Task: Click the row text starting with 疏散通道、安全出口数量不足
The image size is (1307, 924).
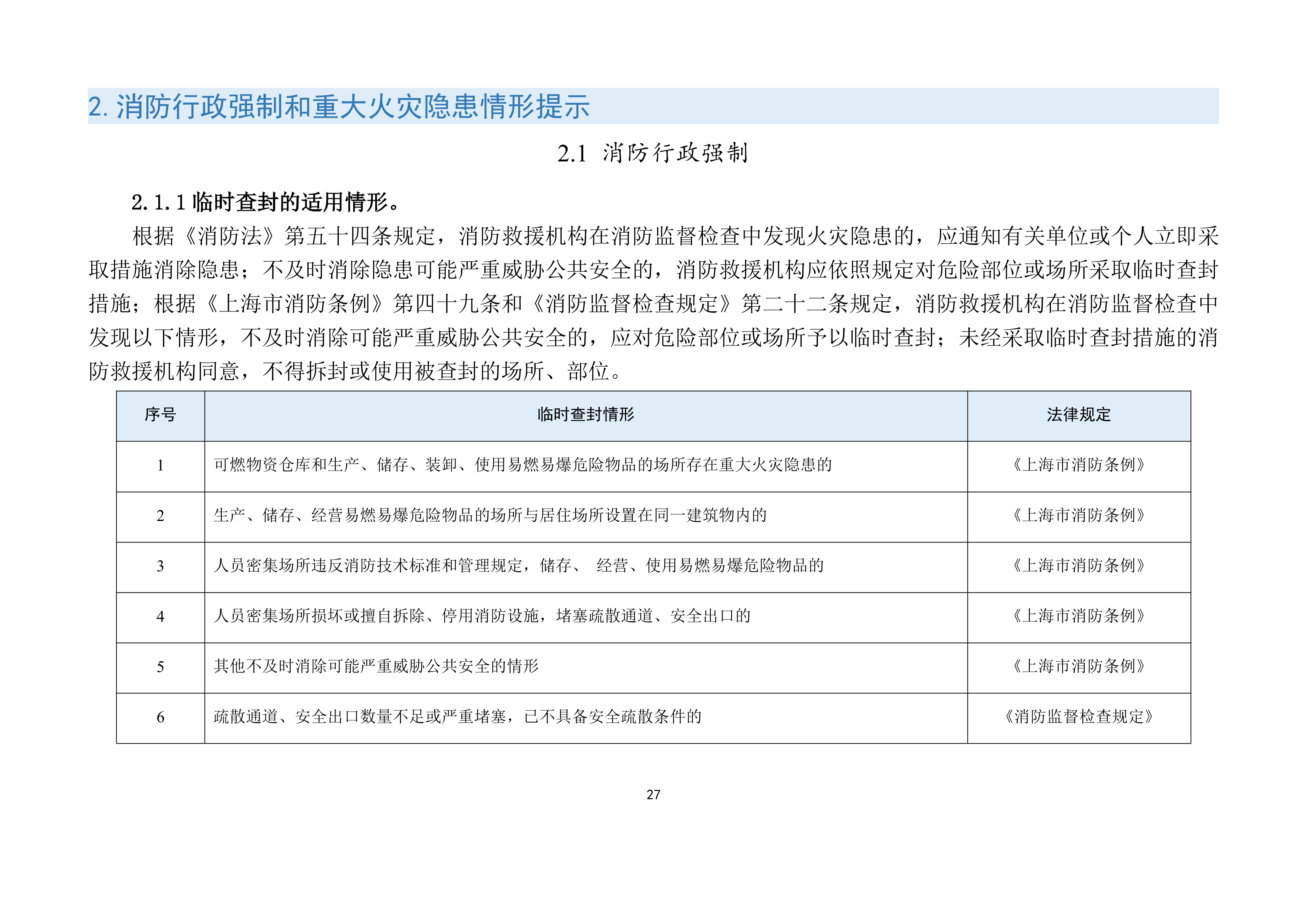Action: pos(458,716)
